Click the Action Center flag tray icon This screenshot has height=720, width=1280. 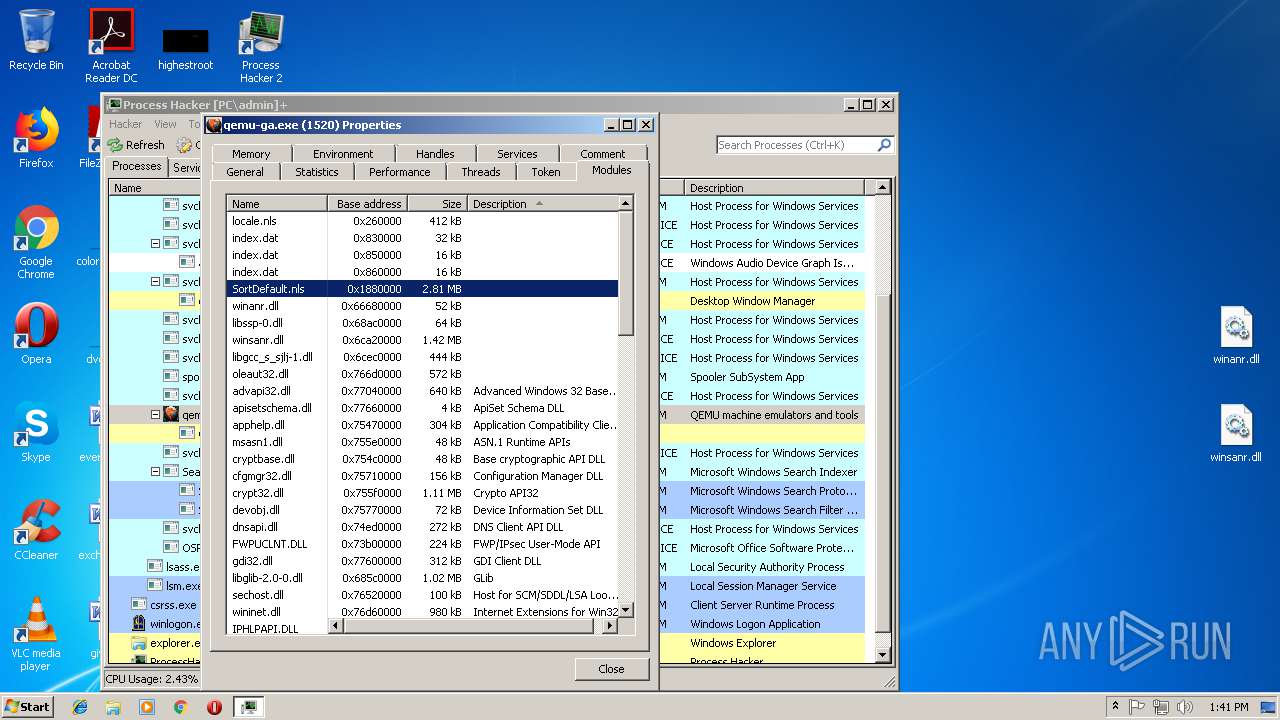1137,707
